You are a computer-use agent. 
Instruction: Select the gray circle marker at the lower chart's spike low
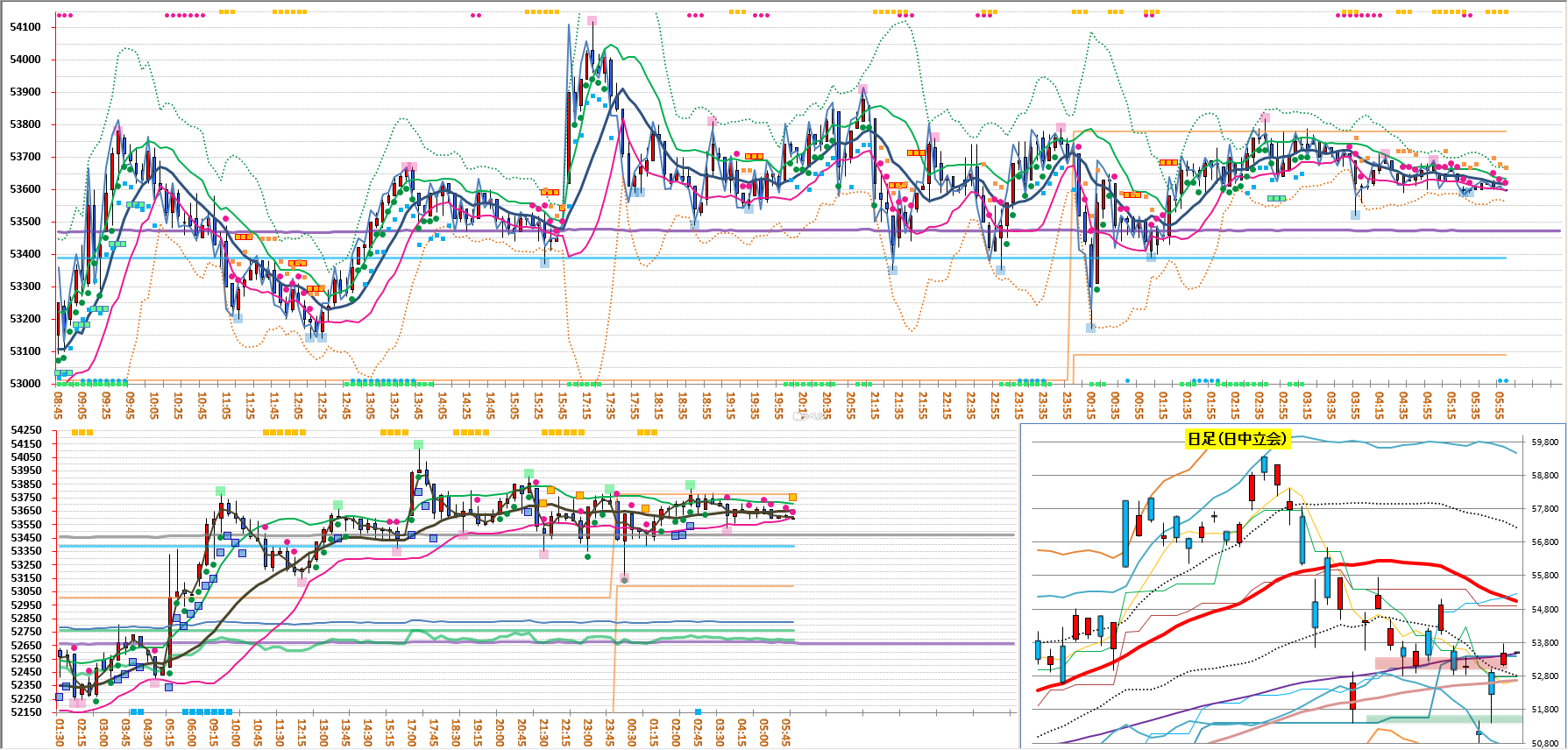[x=624, y=579]
